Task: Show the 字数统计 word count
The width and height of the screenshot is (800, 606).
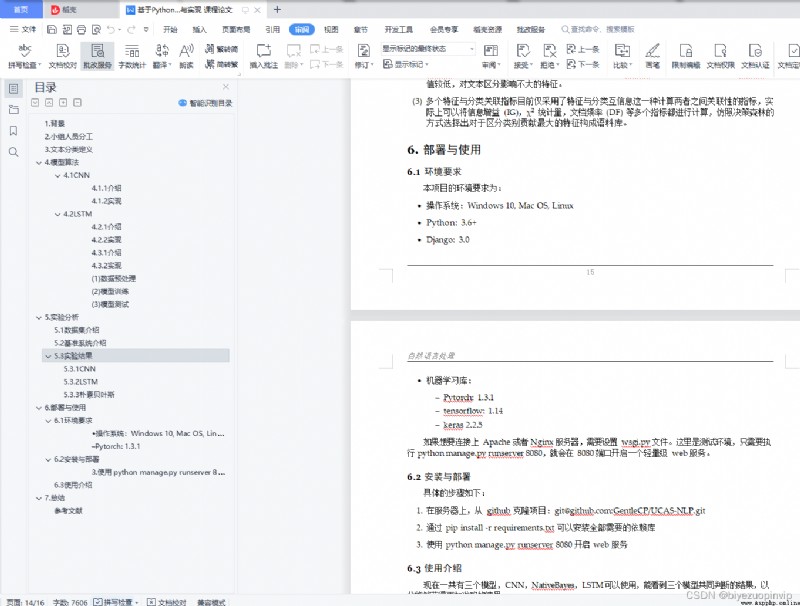Action: point(132,56)
